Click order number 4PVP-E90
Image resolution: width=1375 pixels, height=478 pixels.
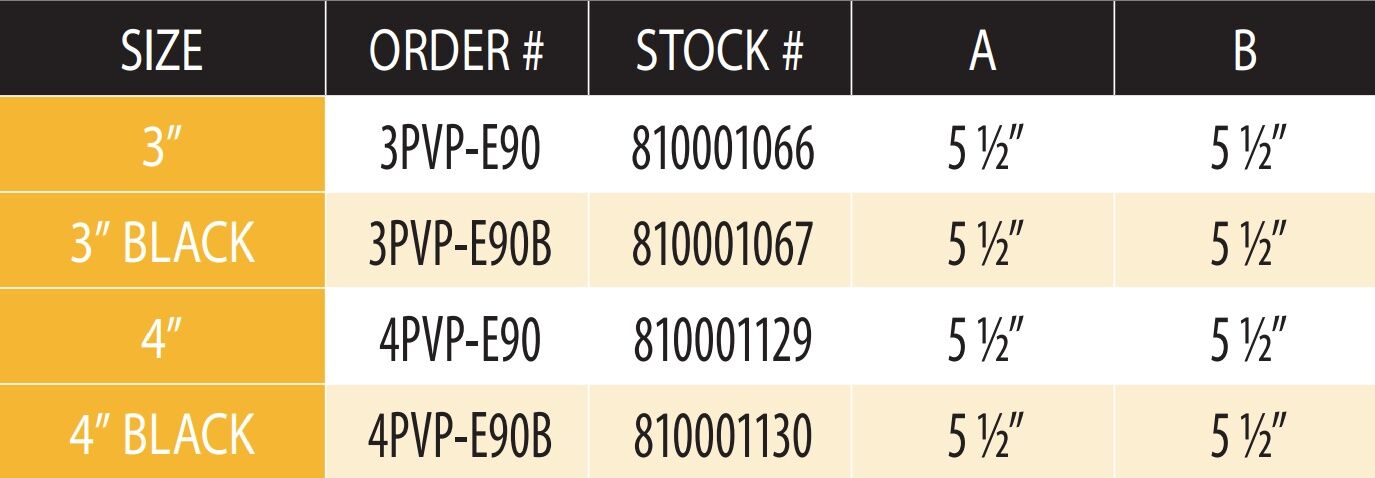(460, 340)
